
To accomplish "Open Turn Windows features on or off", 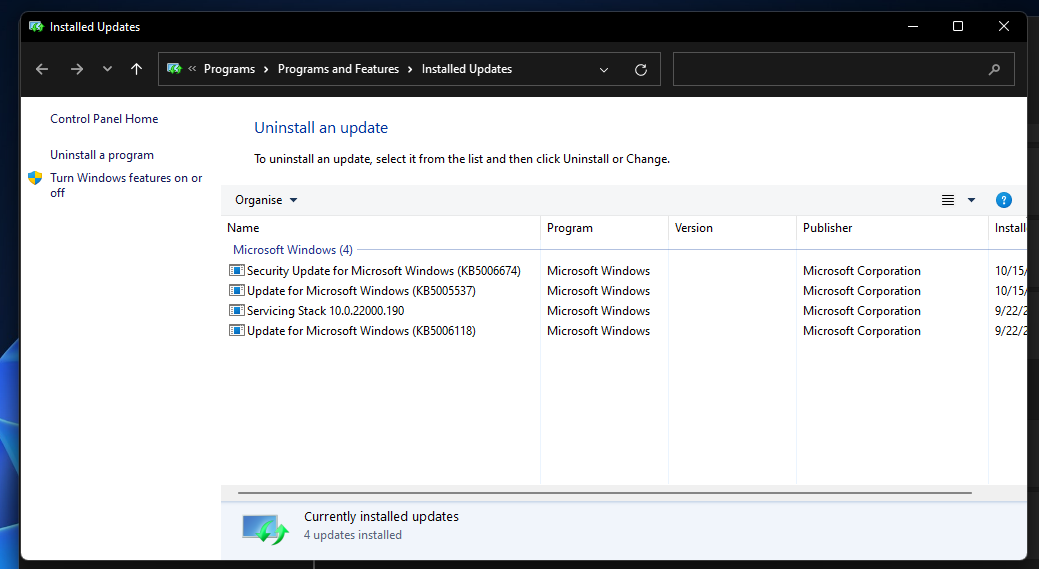I will point(126,185).
